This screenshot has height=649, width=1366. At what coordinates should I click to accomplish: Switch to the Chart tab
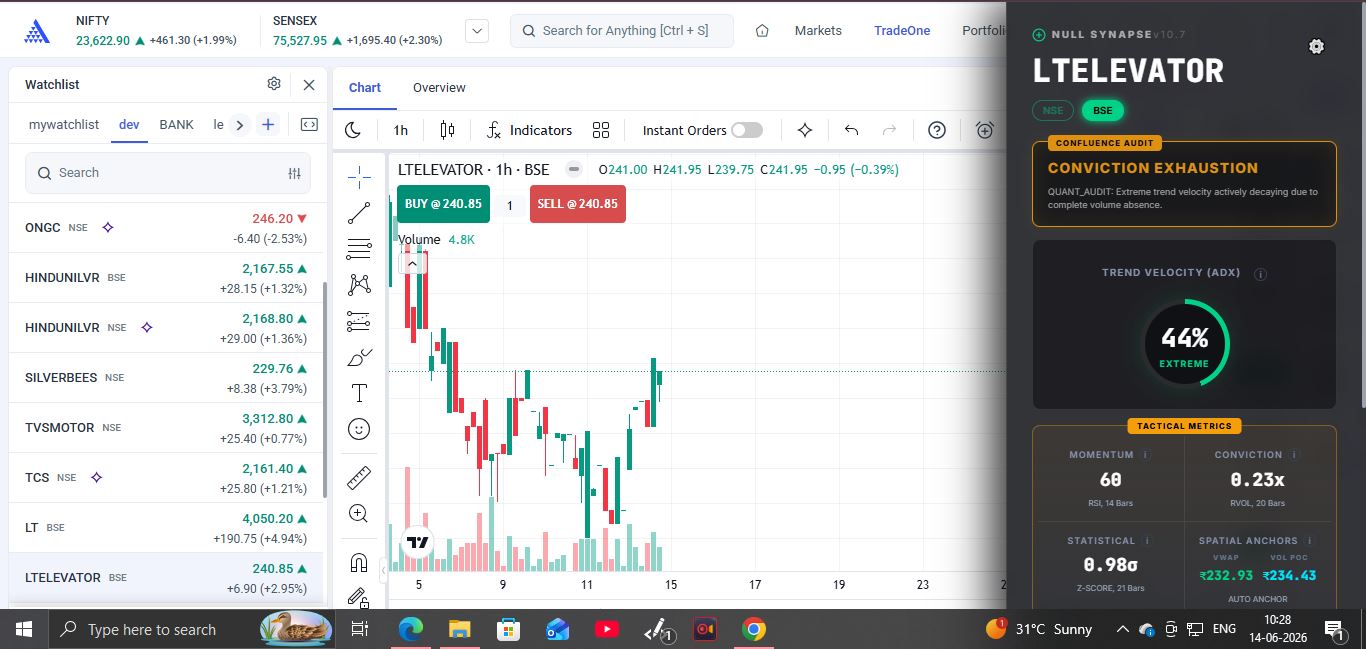point(365,88)
